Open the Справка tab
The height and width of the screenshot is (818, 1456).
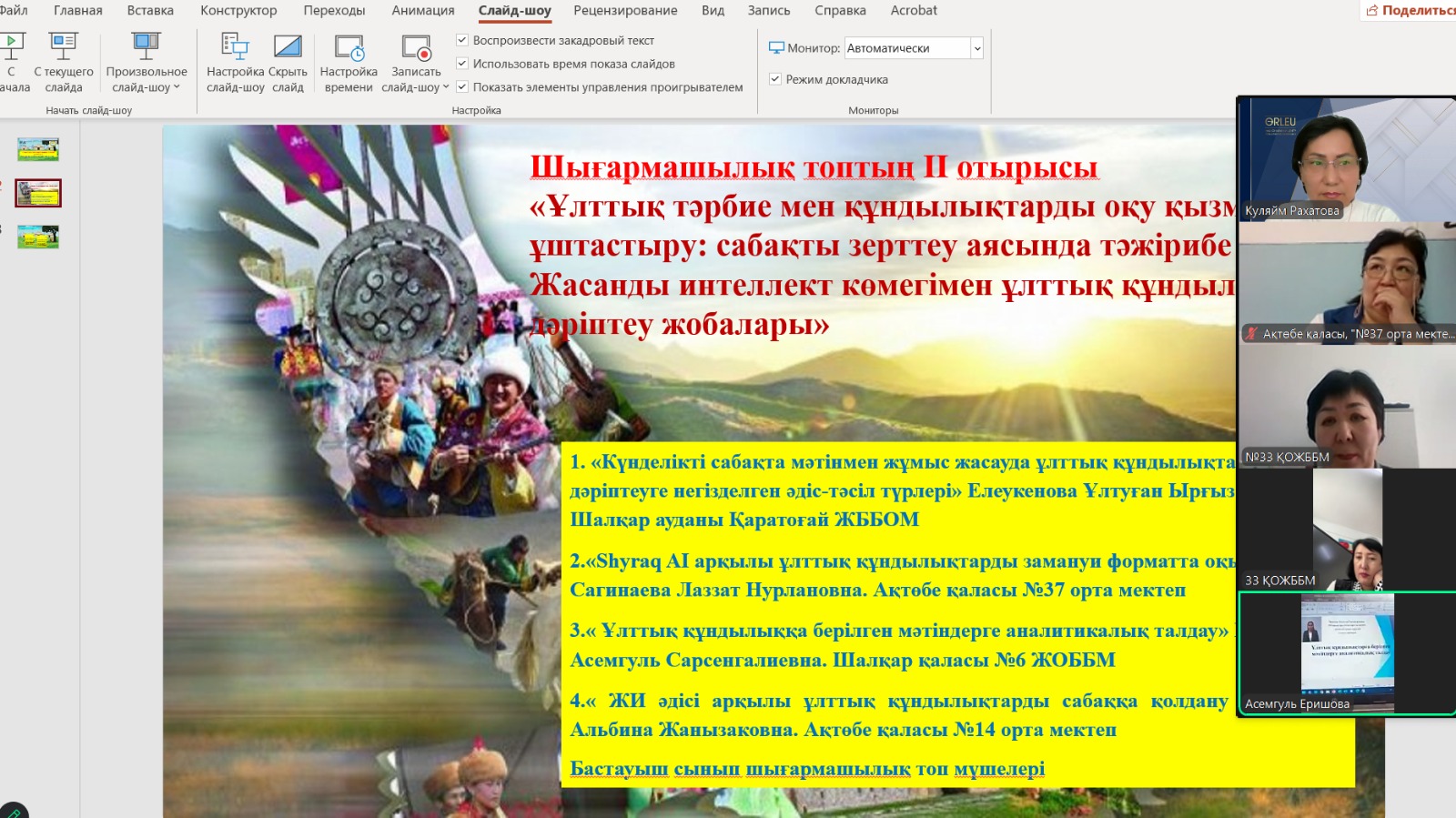(840, 11)
